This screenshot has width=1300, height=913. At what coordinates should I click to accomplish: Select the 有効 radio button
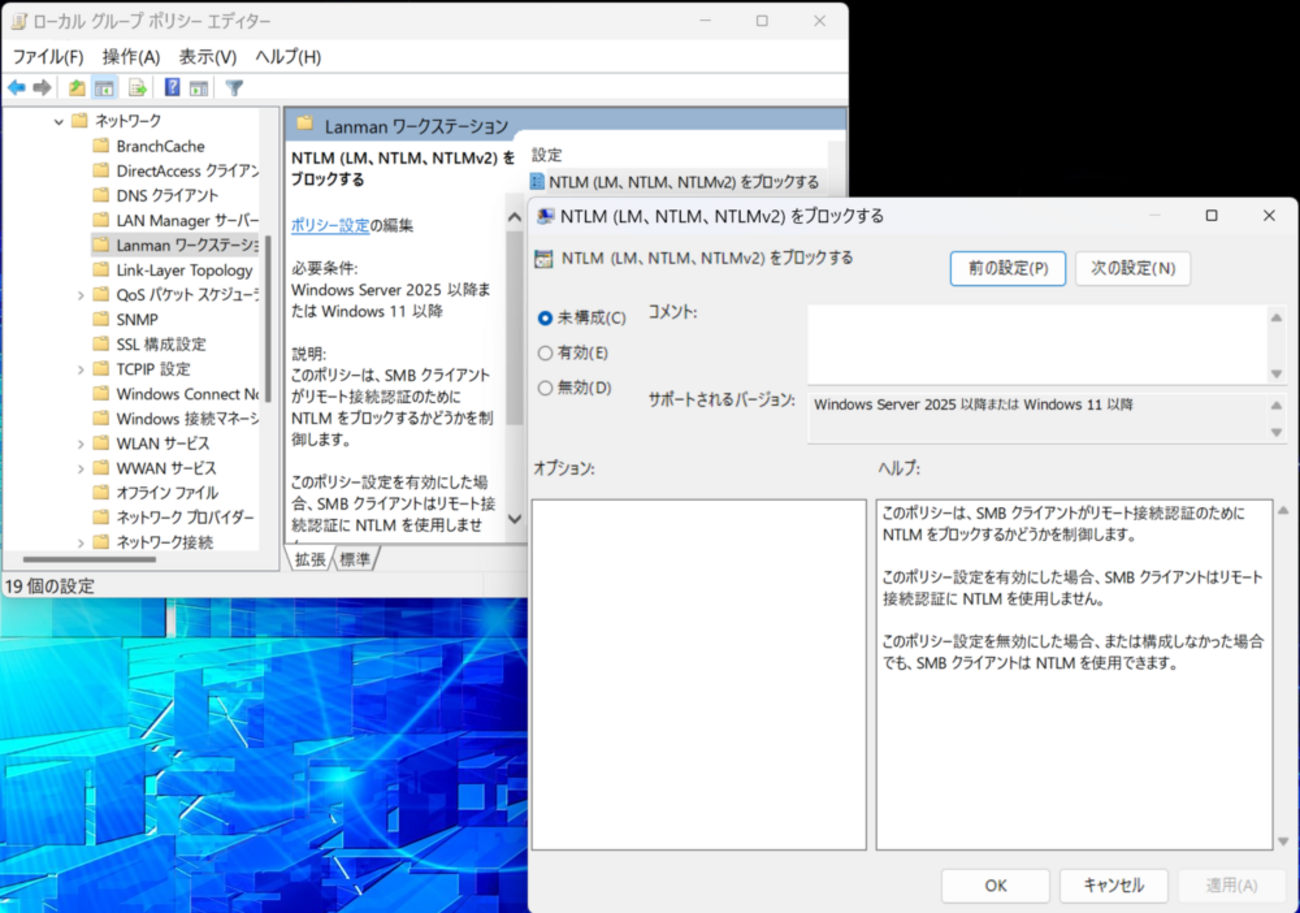(x=545, y=353)
